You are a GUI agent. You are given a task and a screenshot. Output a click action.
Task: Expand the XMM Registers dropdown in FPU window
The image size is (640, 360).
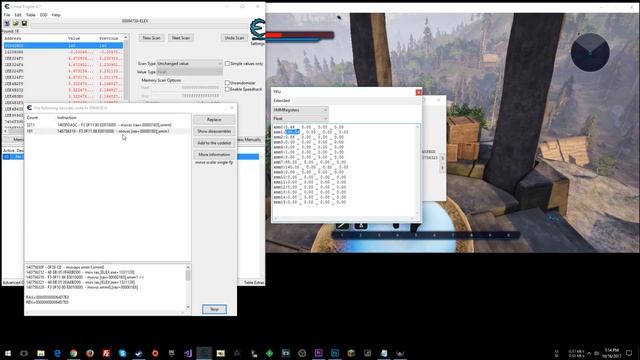point(300,110)
